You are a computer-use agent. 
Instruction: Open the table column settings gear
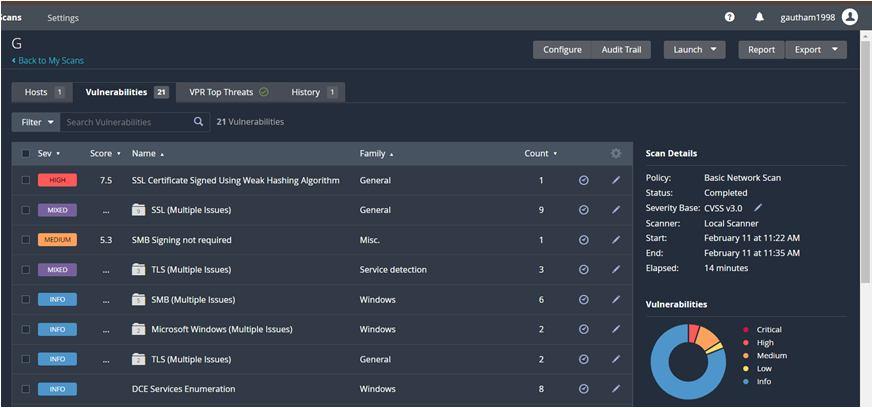pos(616,153)
